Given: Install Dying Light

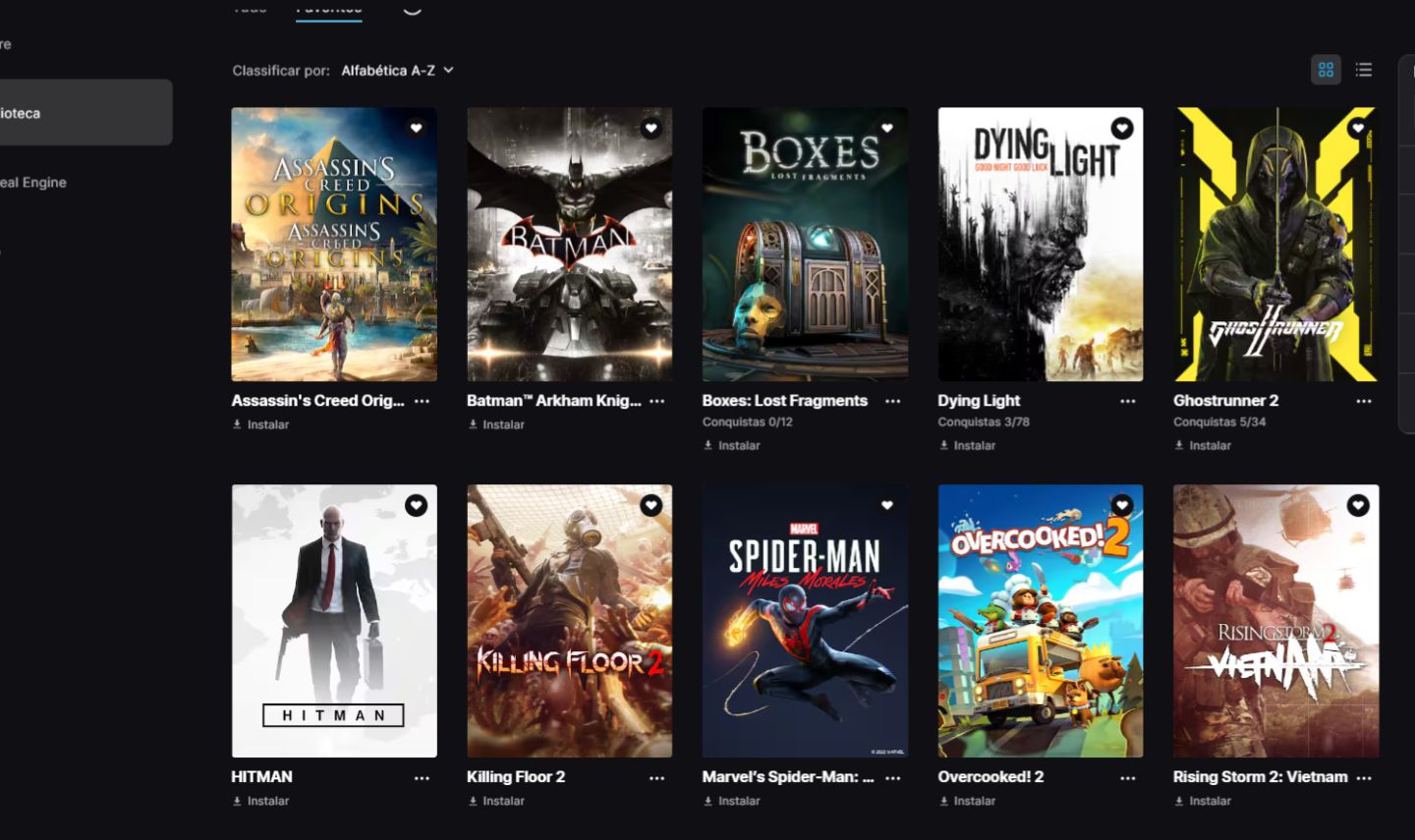Looking at the screenshot, I should pos(967,445).
